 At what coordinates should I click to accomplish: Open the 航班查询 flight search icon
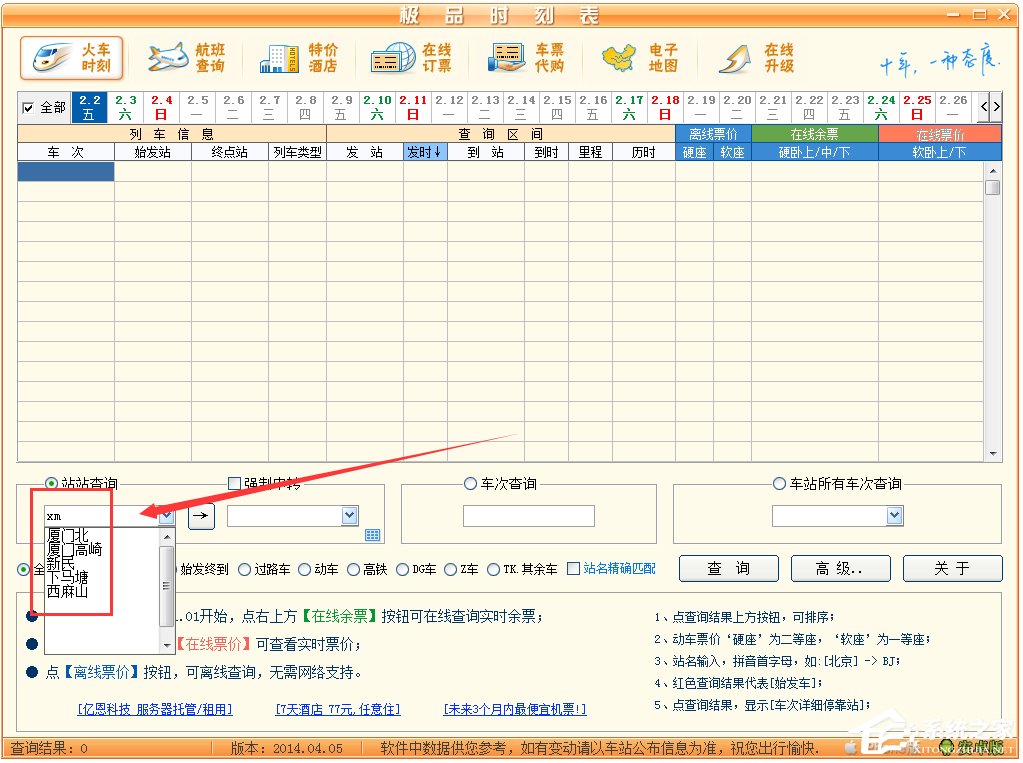[186, 57]
